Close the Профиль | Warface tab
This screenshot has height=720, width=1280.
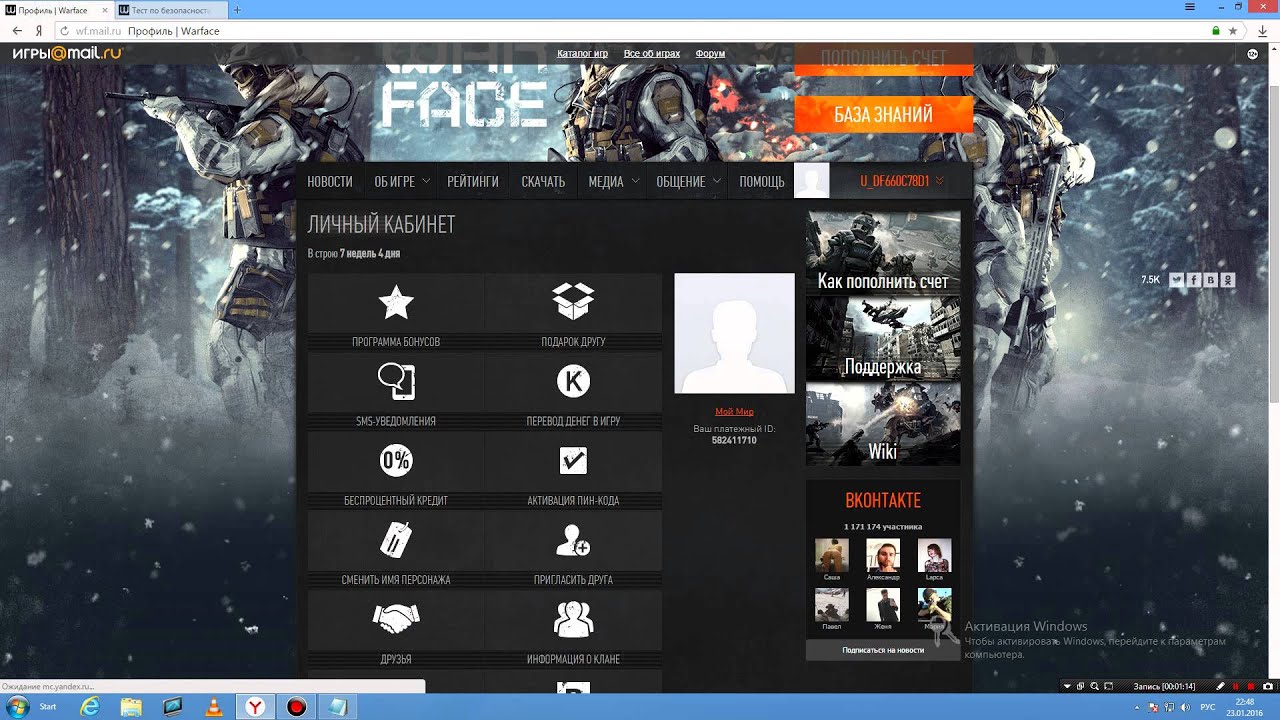click(x=105, y=10)
